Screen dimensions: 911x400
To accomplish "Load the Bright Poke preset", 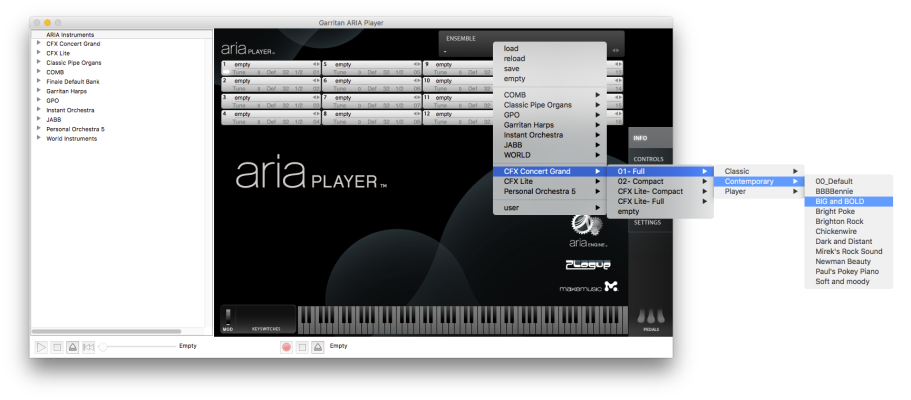I will tap(849, 212).
